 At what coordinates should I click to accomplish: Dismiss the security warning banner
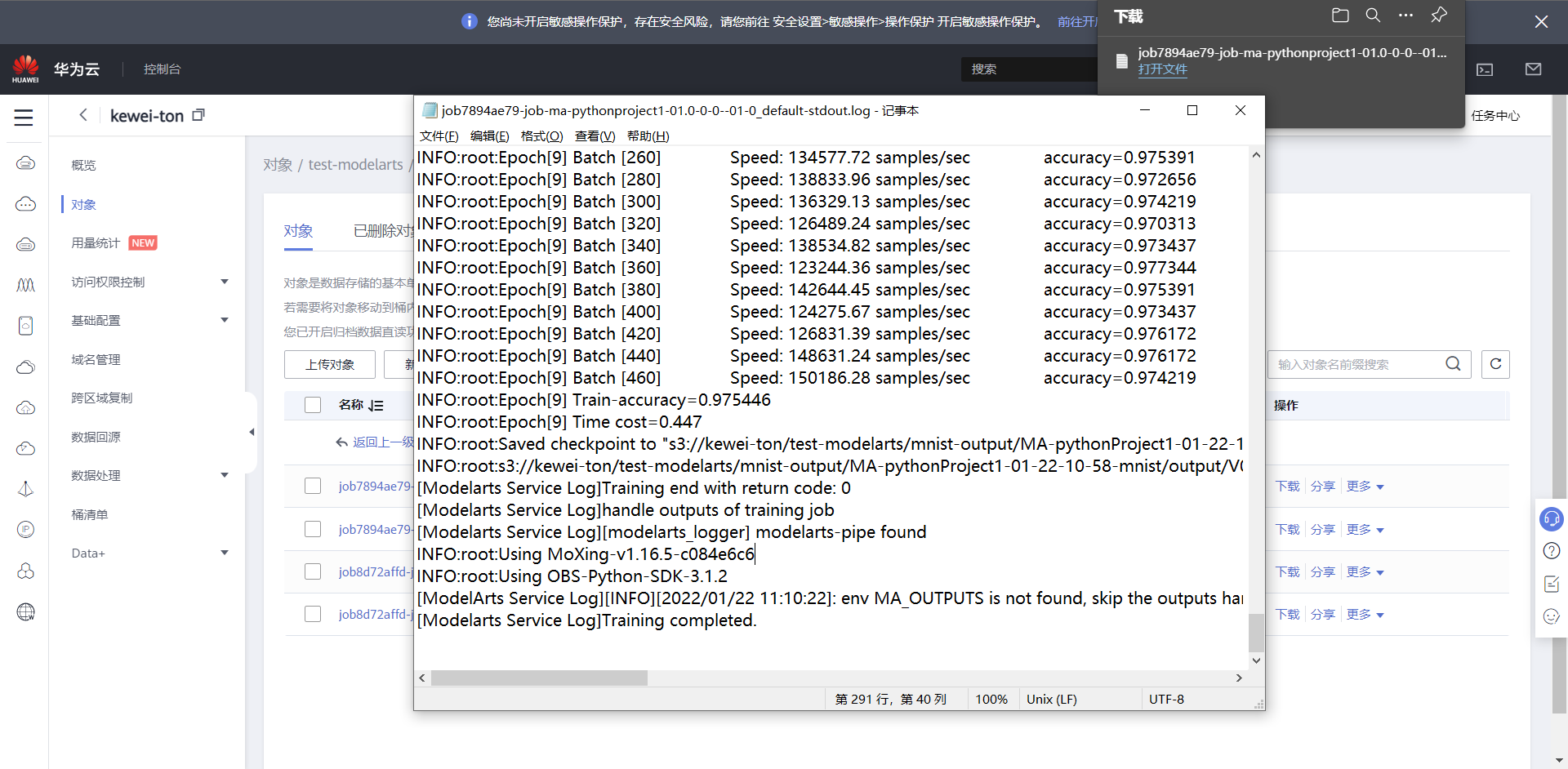pos(1541,22)
